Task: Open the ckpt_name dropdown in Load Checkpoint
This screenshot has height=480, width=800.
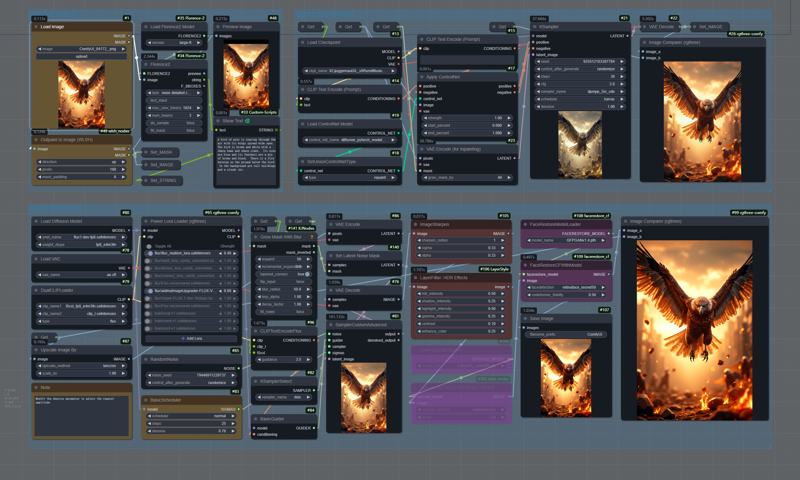Action: click(x=350, y=71)
